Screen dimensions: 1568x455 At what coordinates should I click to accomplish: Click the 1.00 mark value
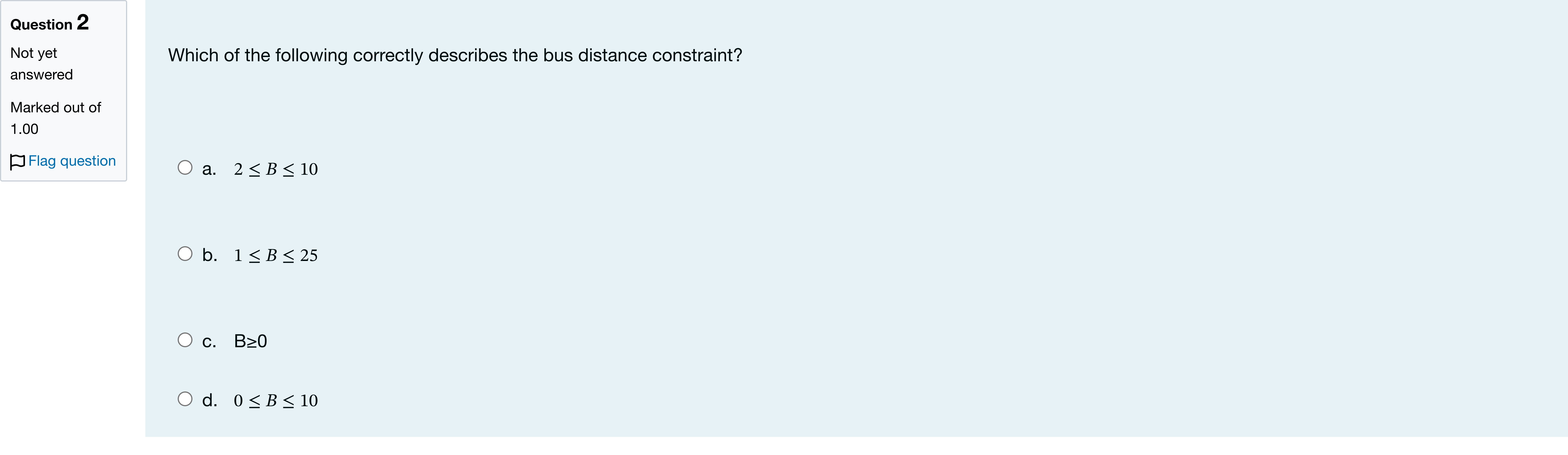[24, 129]
